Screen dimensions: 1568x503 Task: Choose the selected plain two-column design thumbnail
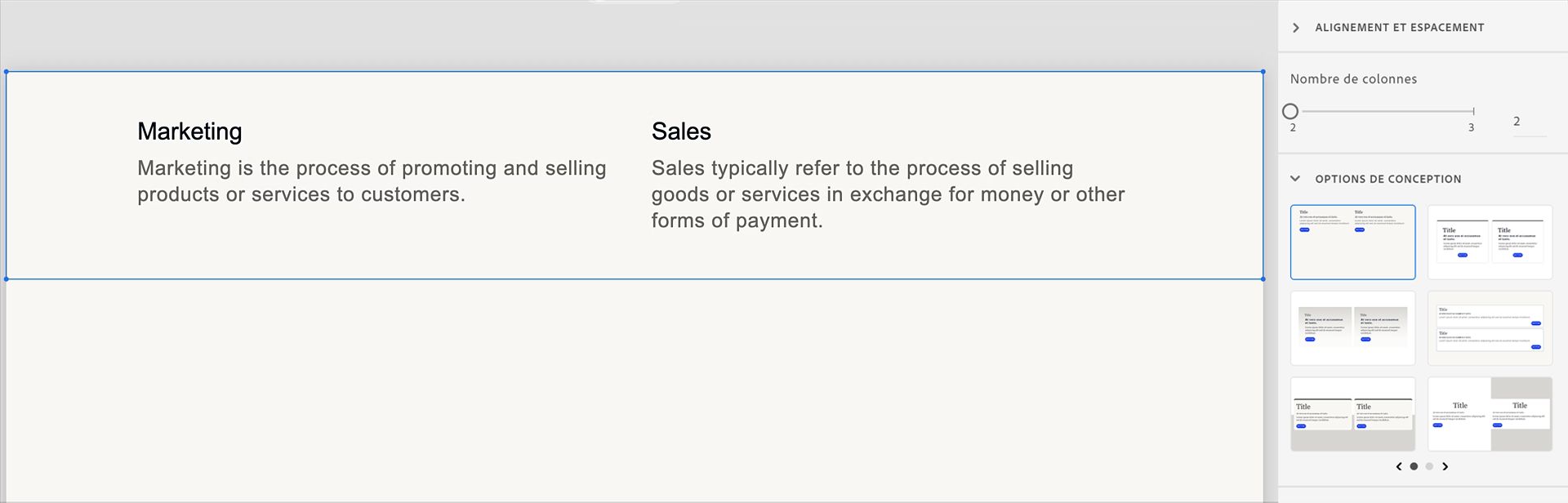click(x=1352, y=243)
